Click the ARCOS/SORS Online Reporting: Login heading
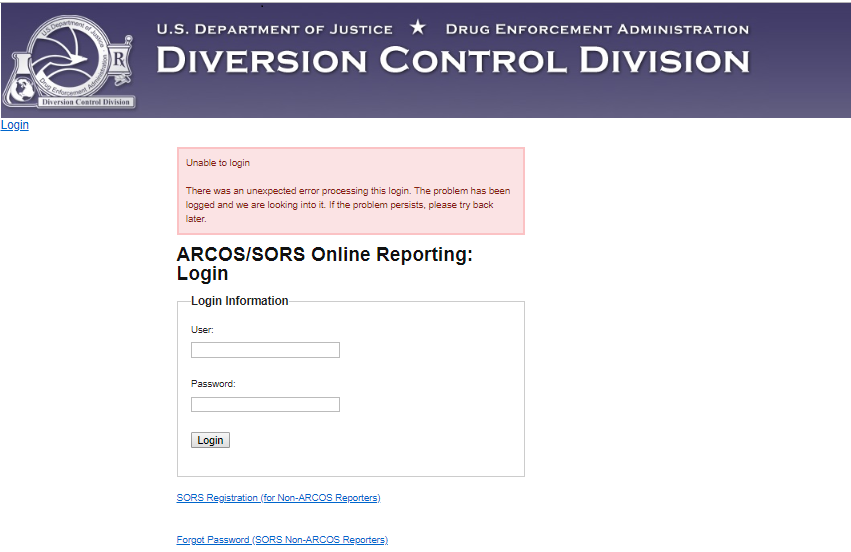The width and height of the screenshot is (851, 552). point(325,264)
